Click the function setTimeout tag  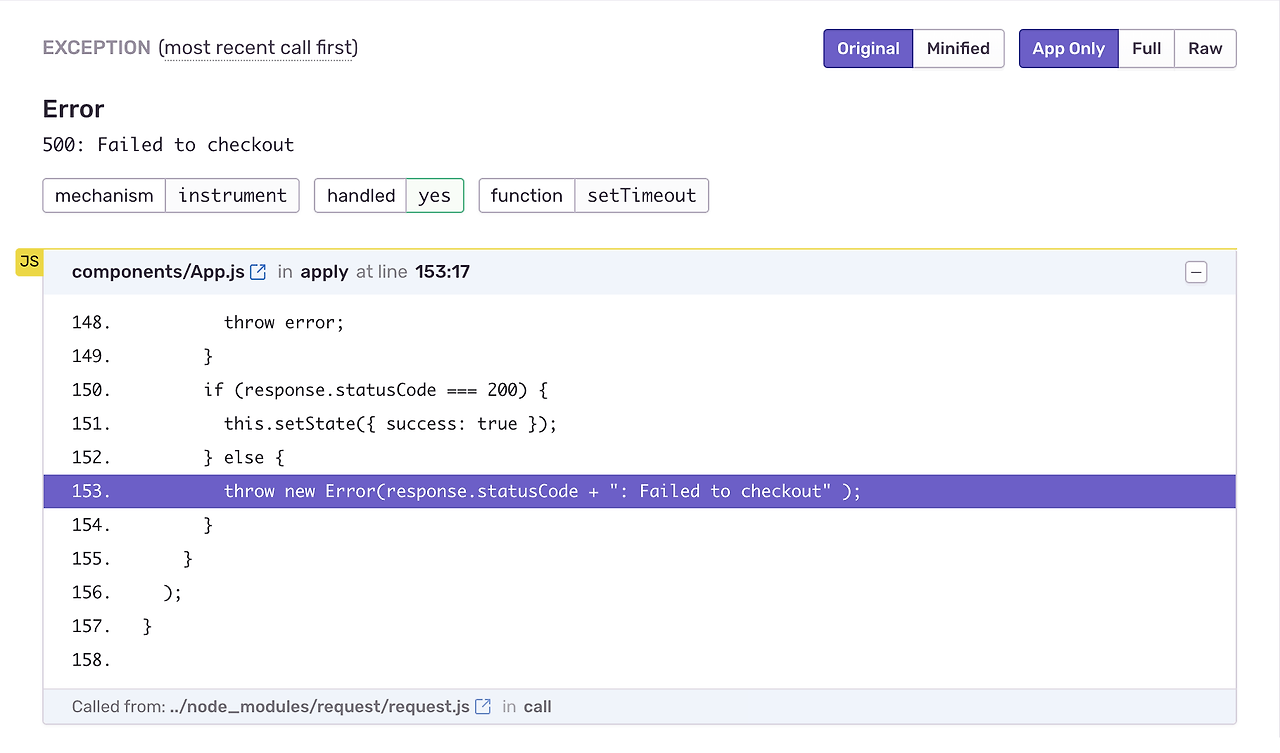point(593,196)
